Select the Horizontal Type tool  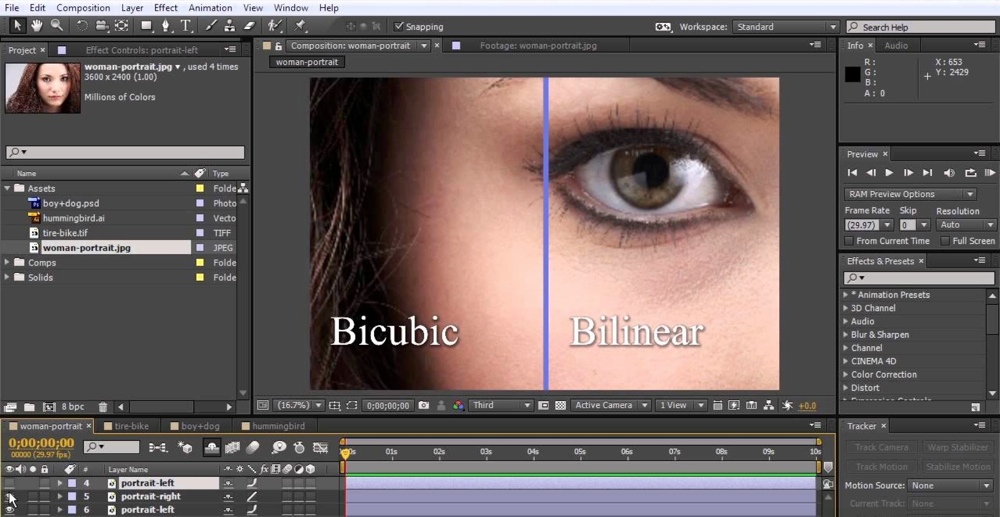click(x=186, y=26)
